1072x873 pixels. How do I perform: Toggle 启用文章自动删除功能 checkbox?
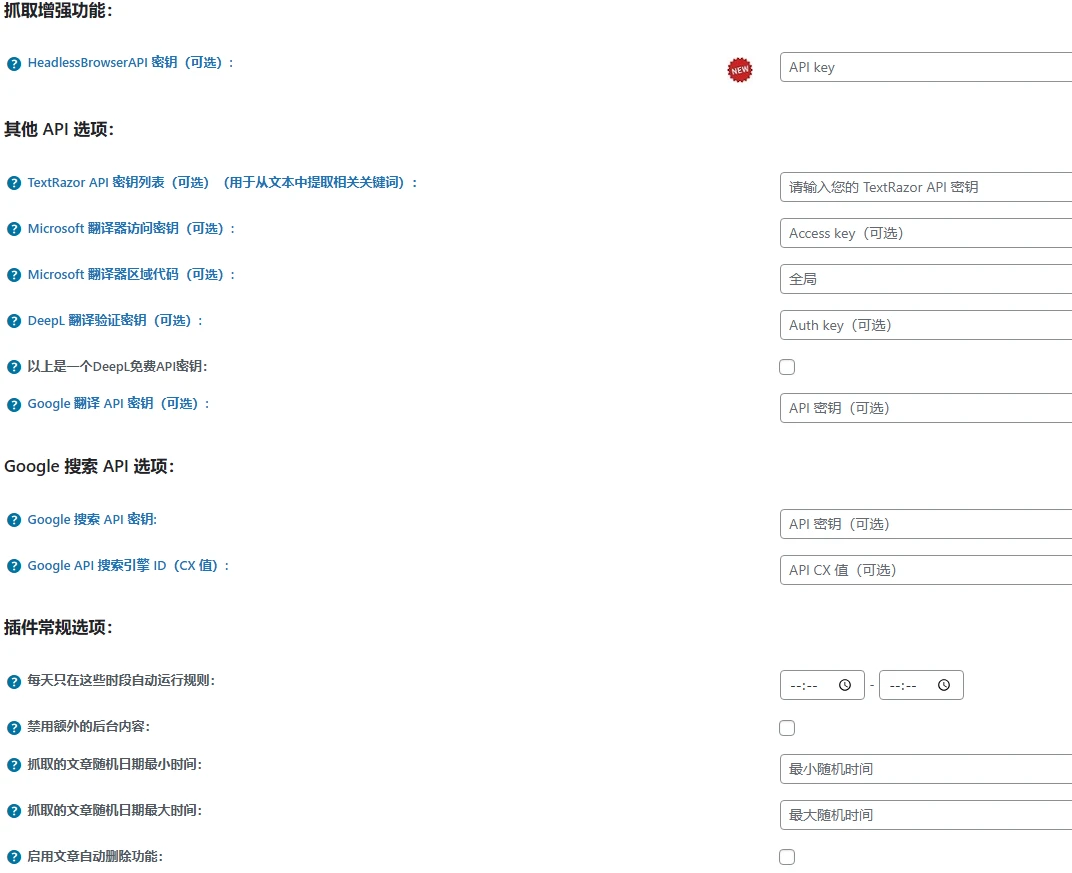787,857
